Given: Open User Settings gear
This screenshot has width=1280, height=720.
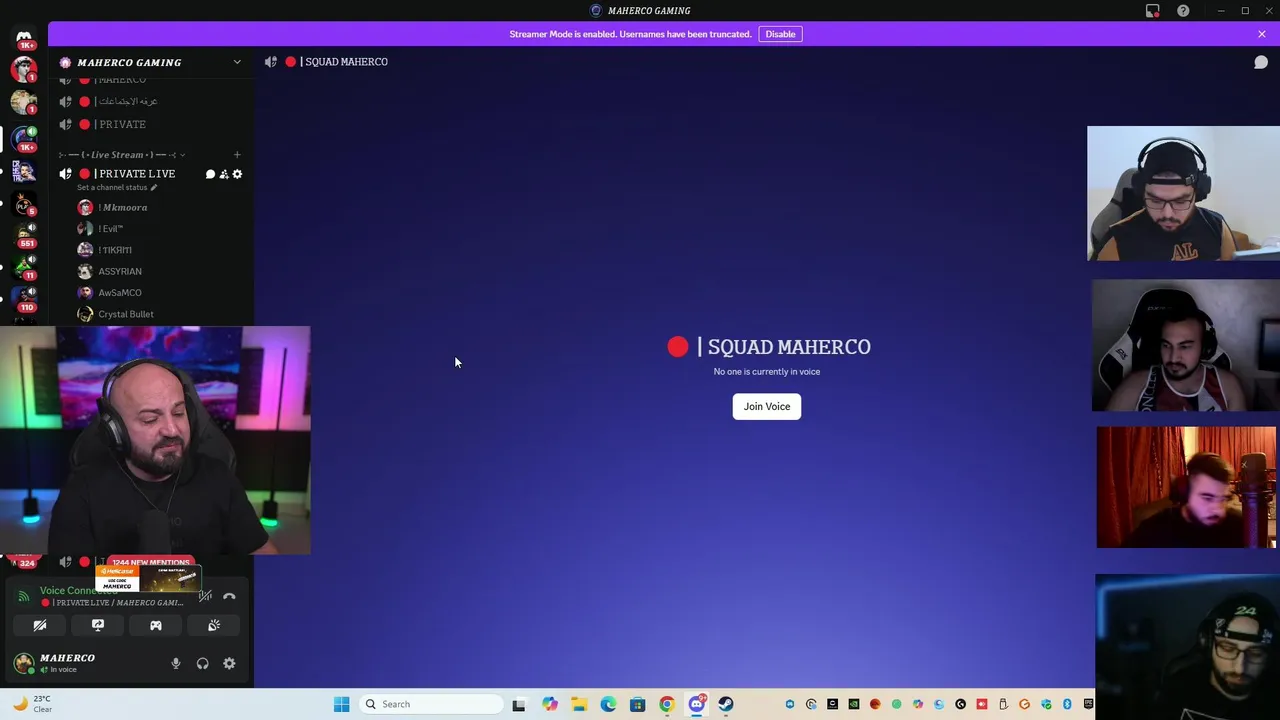Looking at the screenshot, I should [229, 663].
